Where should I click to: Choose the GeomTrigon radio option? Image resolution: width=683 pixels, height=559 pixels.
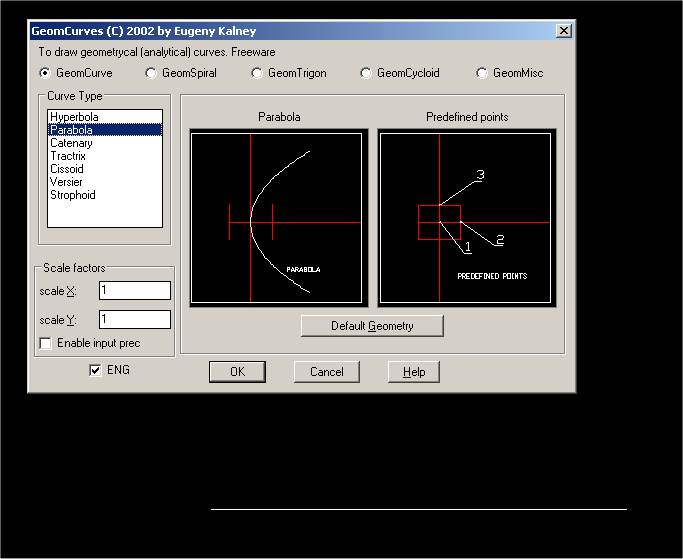(257, 73)
